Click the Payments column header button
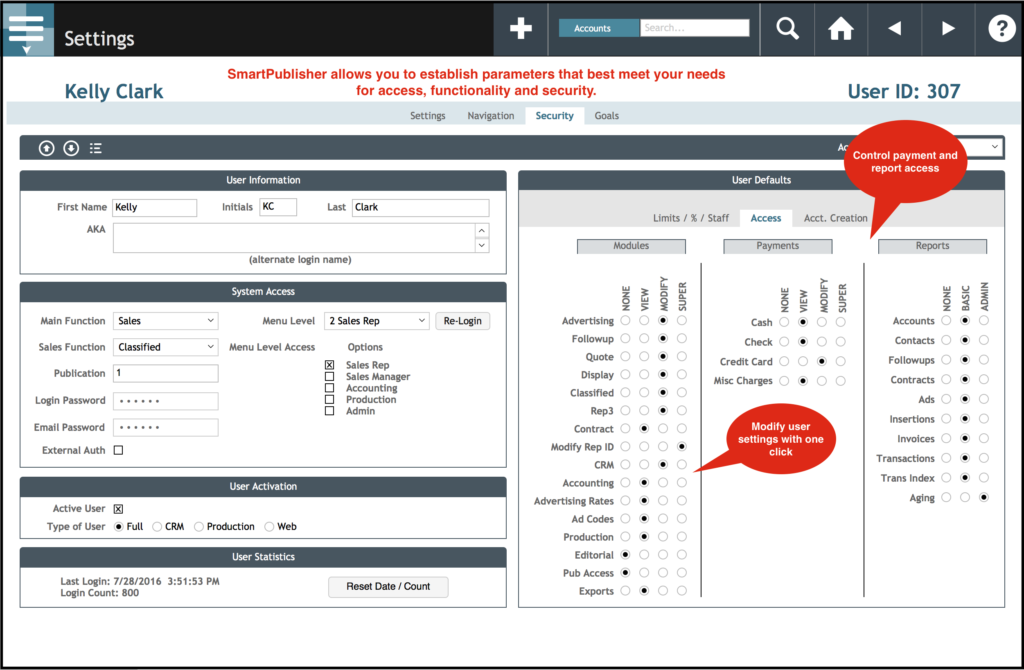The image size is (1024, 670). (x=777, y=246)
